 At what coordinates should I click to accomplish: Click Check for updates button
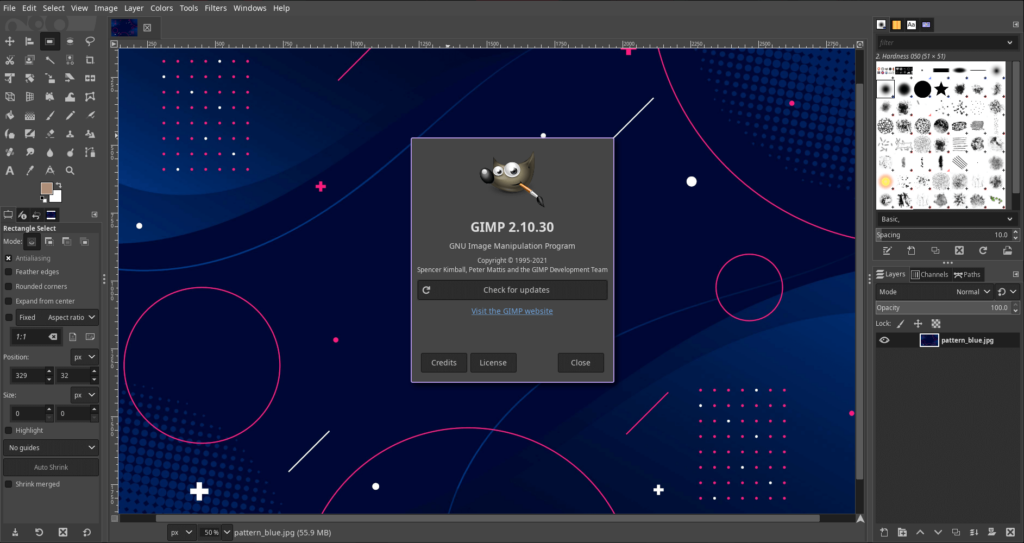(513, 290)
